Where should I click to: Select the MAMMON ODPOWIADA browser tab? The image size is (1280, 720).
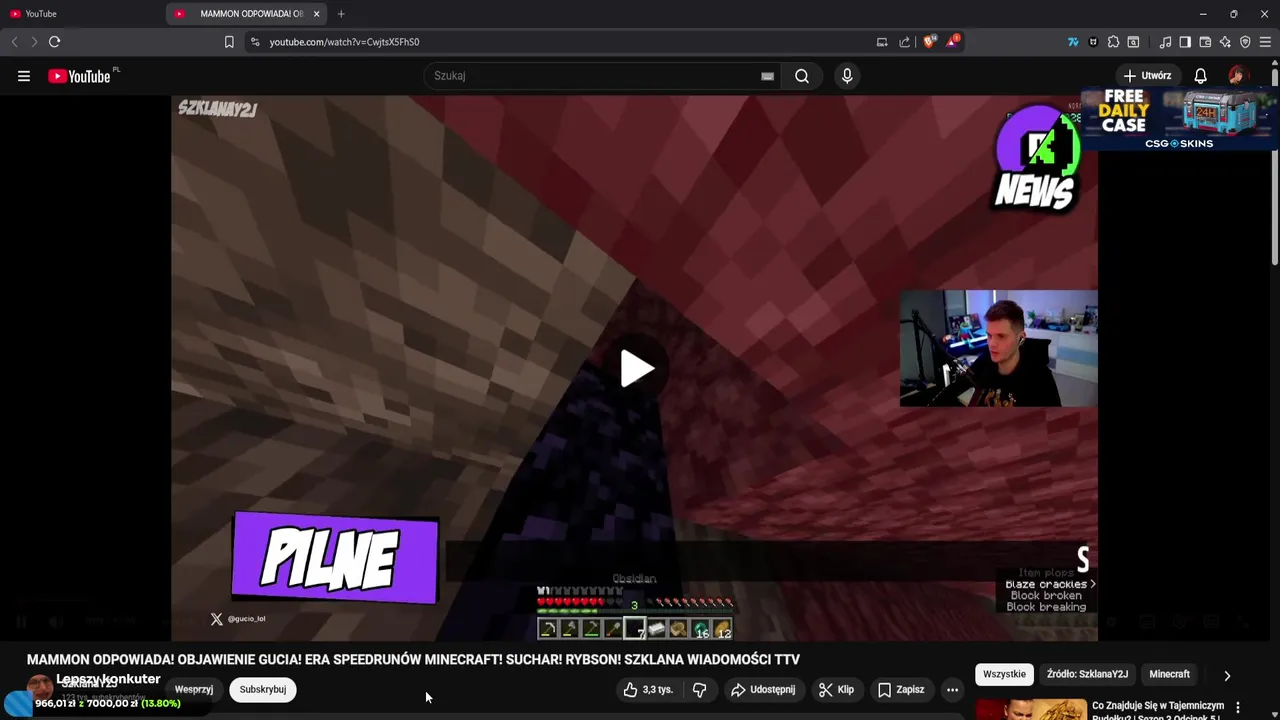pos(245,14)
